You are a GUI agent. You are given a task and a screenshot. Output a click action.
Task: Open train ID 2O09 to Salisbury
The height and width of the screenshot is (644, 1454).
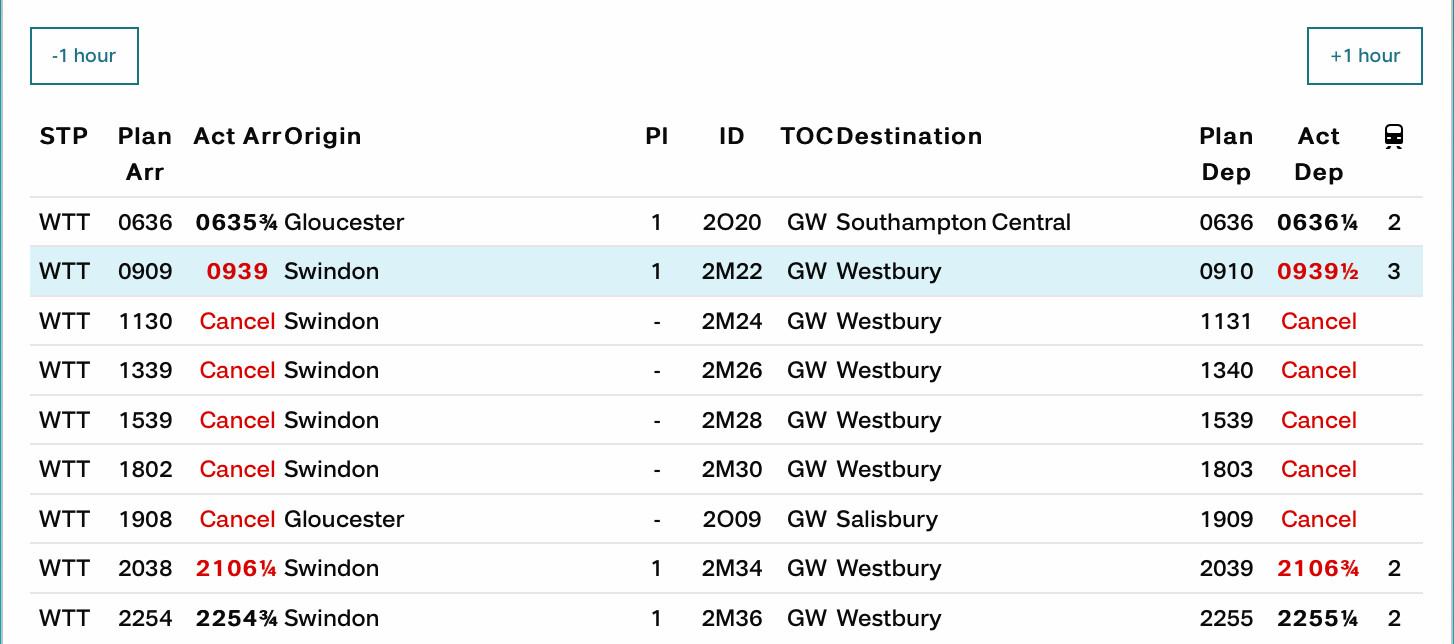[x=732, y=519]
